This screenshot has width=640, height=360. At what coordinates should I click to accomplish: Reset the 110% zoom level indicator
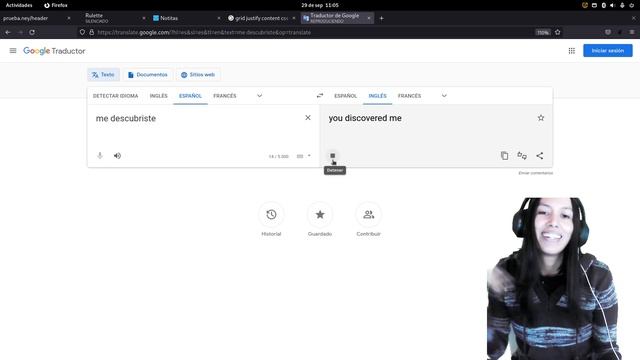(x=542, y=32)
